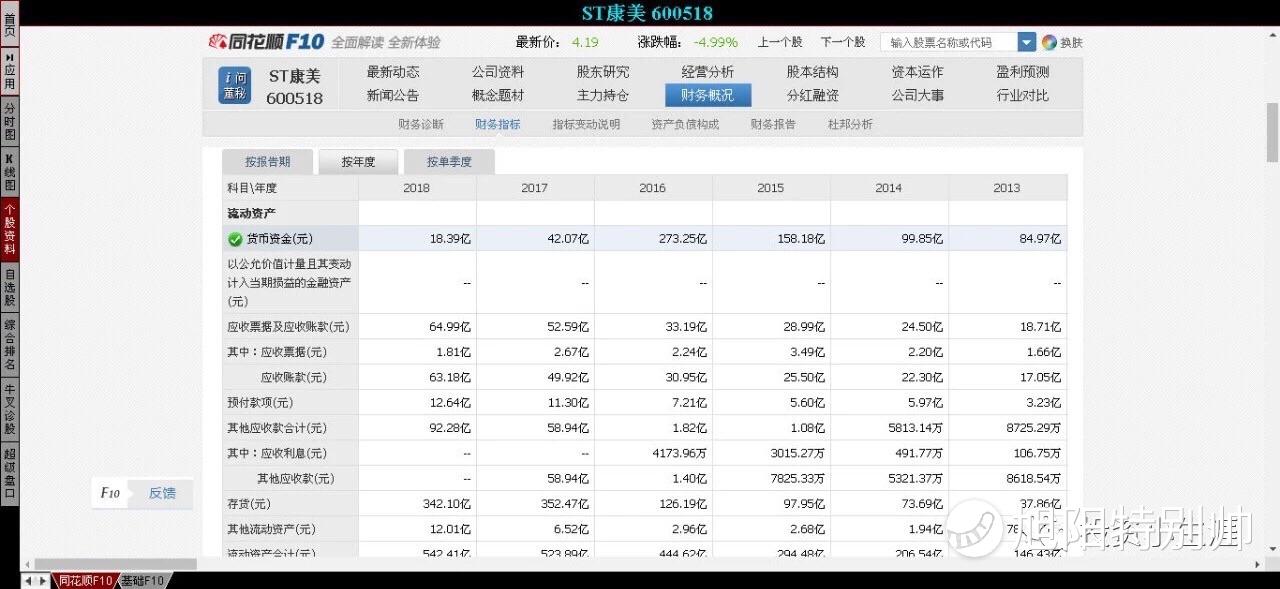This screenshot has height=589, width=1280.
Task: Go to 上一个股
Action: pos(780,42)
